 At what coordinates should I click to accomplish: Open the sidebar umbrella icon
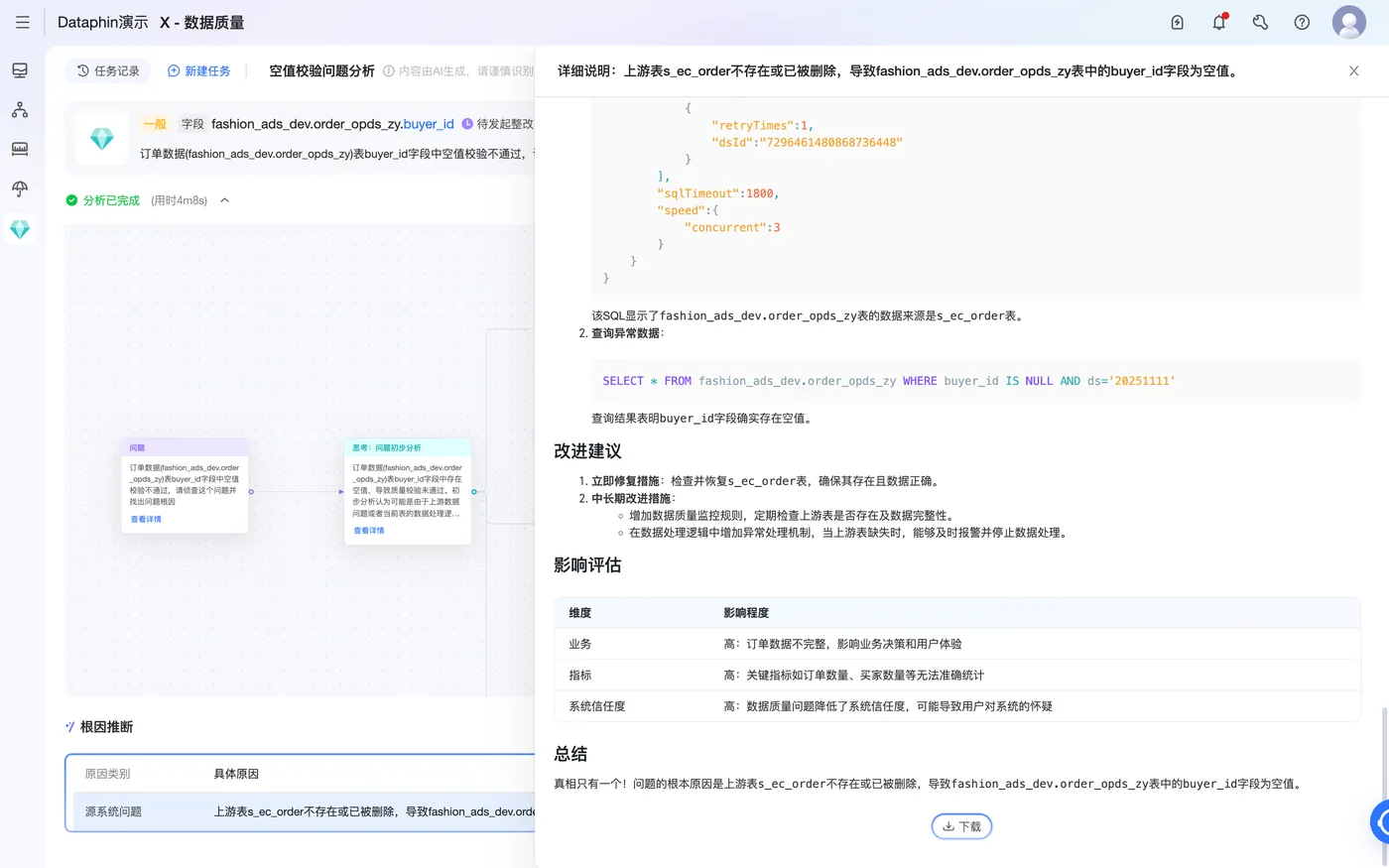click(x=20, y=188)
